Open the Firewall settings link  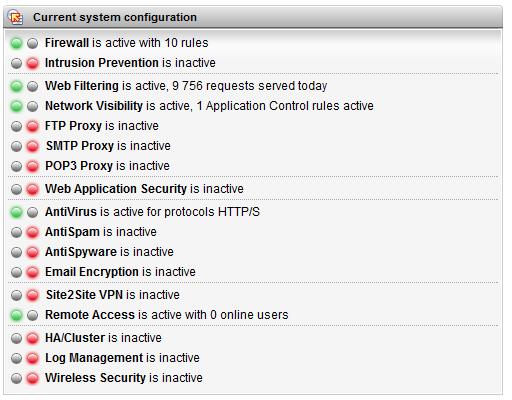[67, 43]
